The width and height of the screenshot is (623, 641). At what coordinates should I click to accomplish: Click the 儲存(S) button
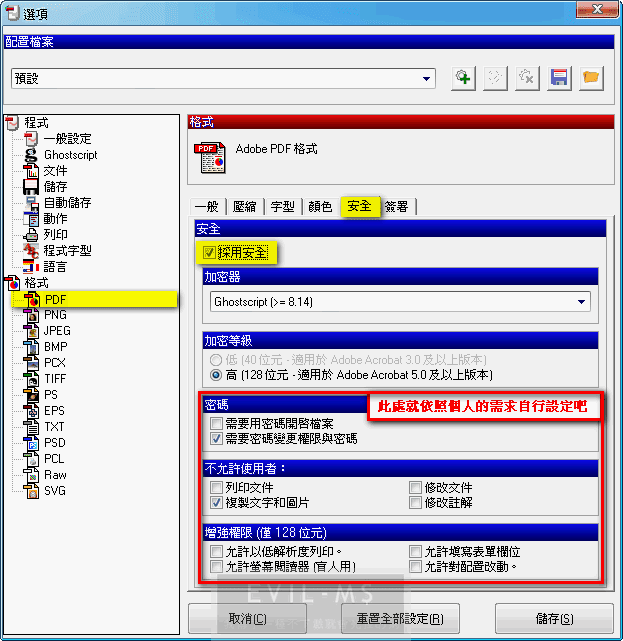(554, 619)
